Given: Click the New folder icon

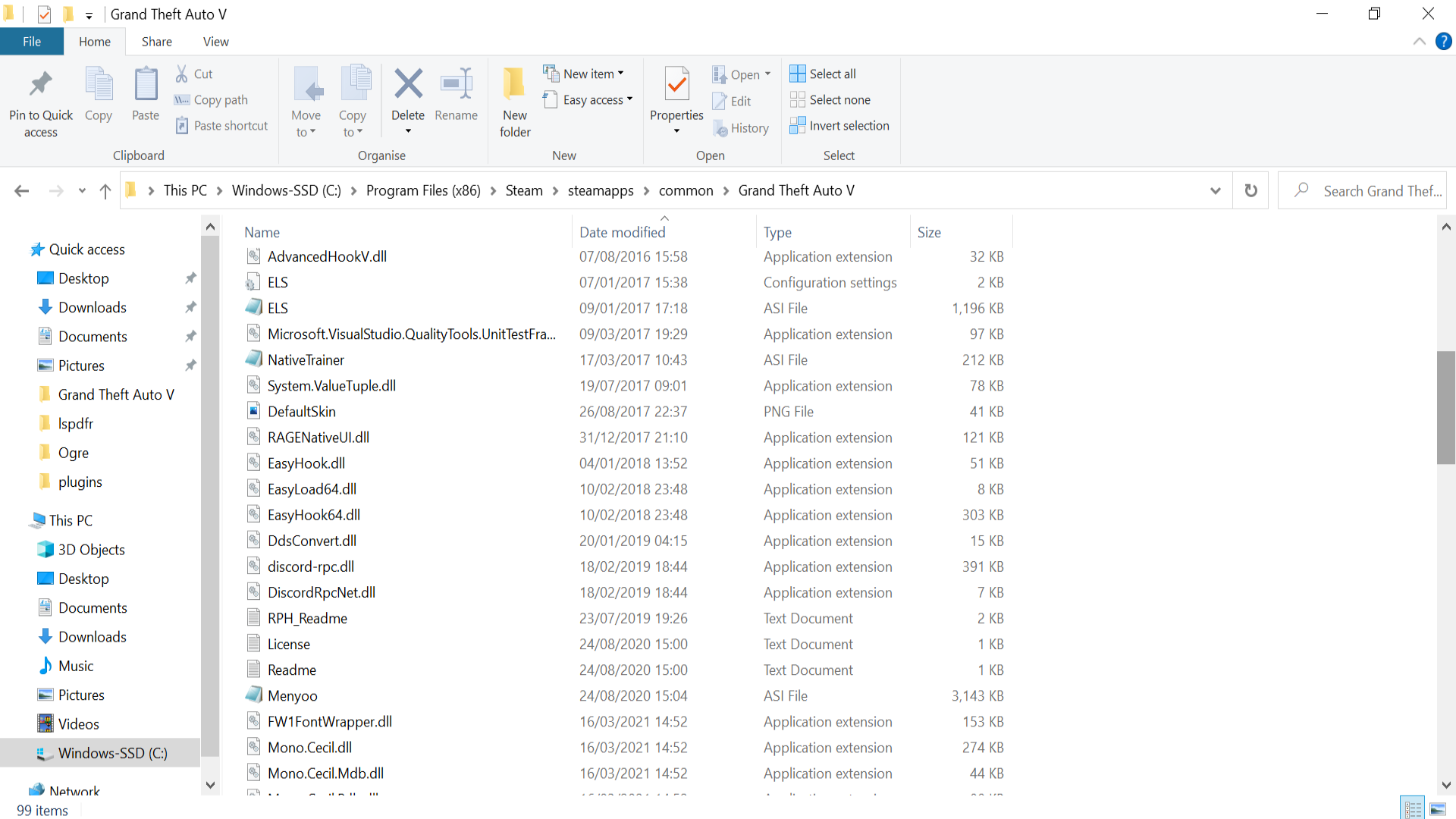Looking at the screenshot, I should (515, 85).
